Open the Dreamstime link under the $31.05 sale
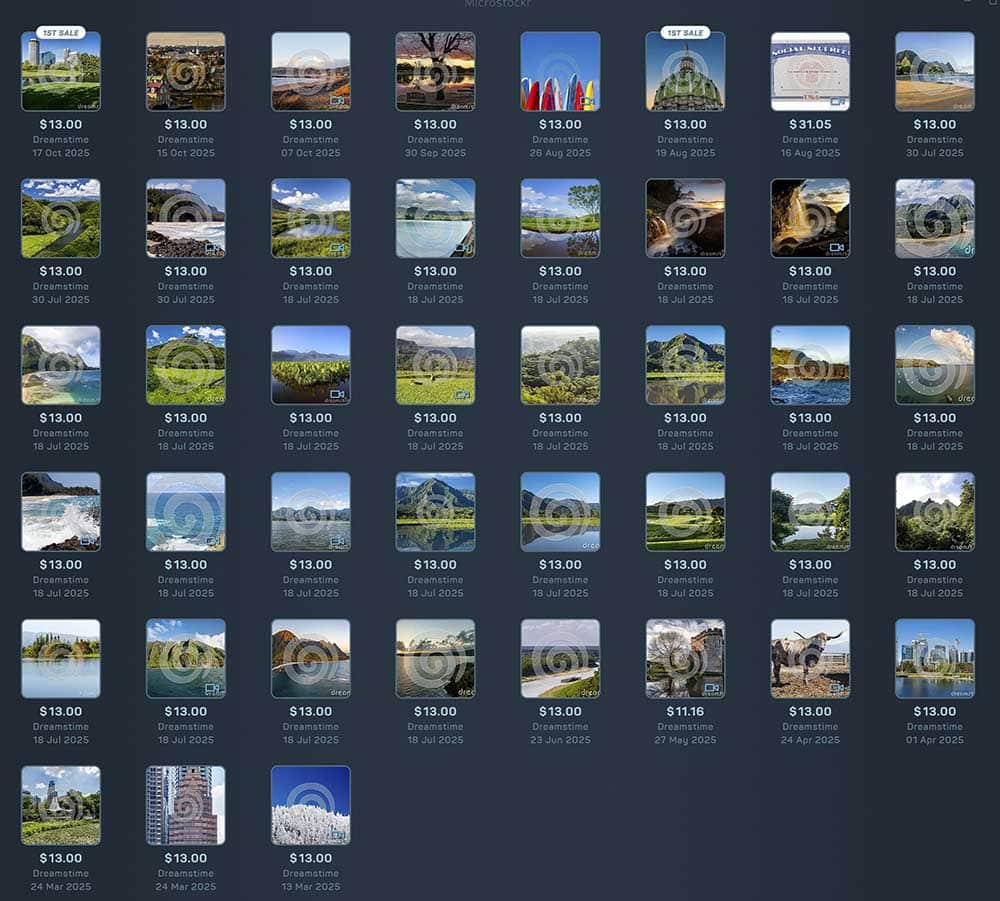This screenshot has height=901, width=1000. click(810, 140)
